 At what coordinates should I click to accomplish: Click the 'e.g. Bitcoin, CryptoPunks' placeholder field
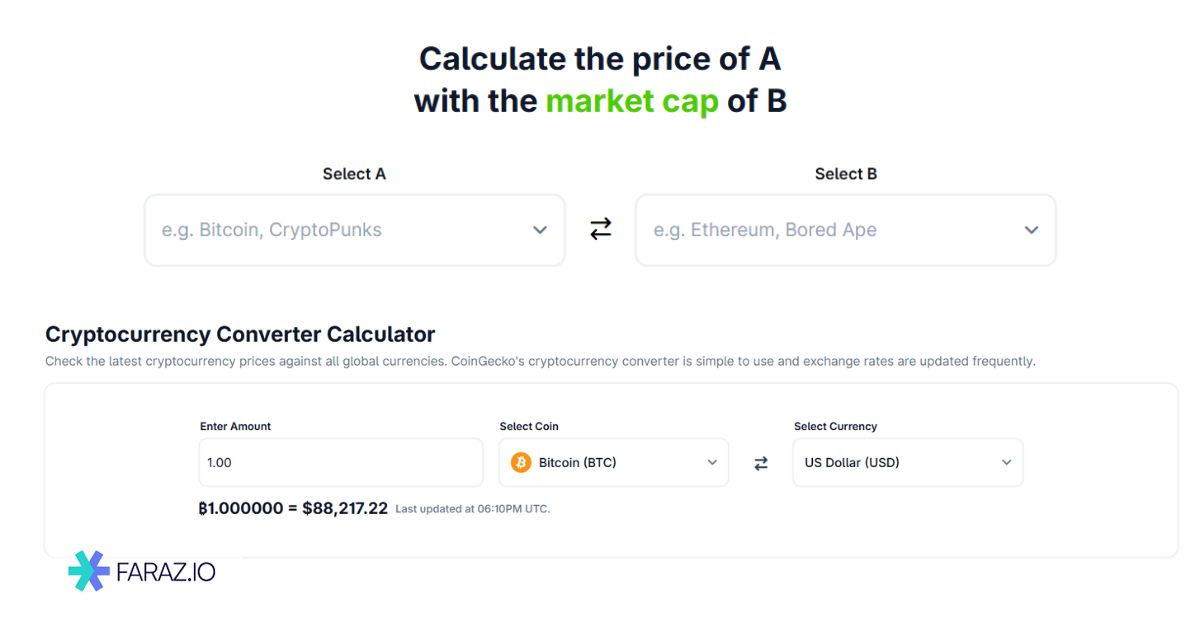[272, 230]
